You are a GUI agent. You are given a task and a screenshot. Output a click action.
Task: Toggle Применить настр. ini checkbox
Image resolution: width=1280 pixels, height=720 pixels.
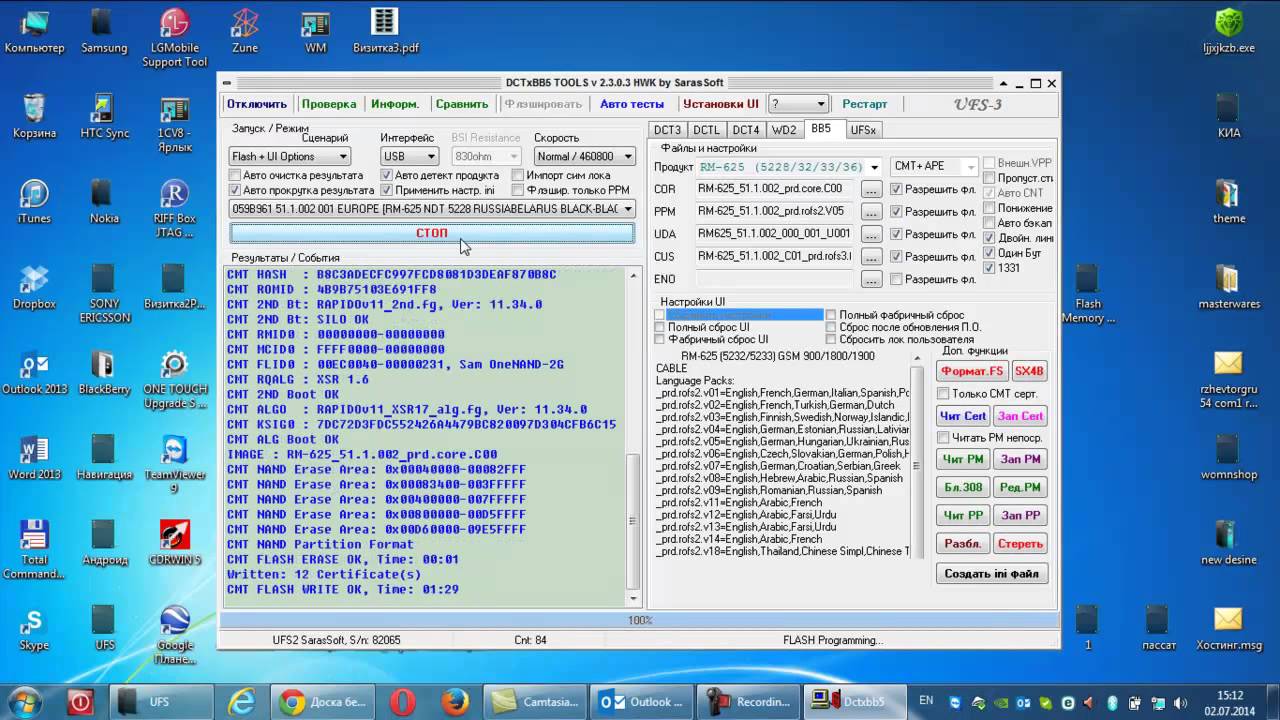[386, 190]
